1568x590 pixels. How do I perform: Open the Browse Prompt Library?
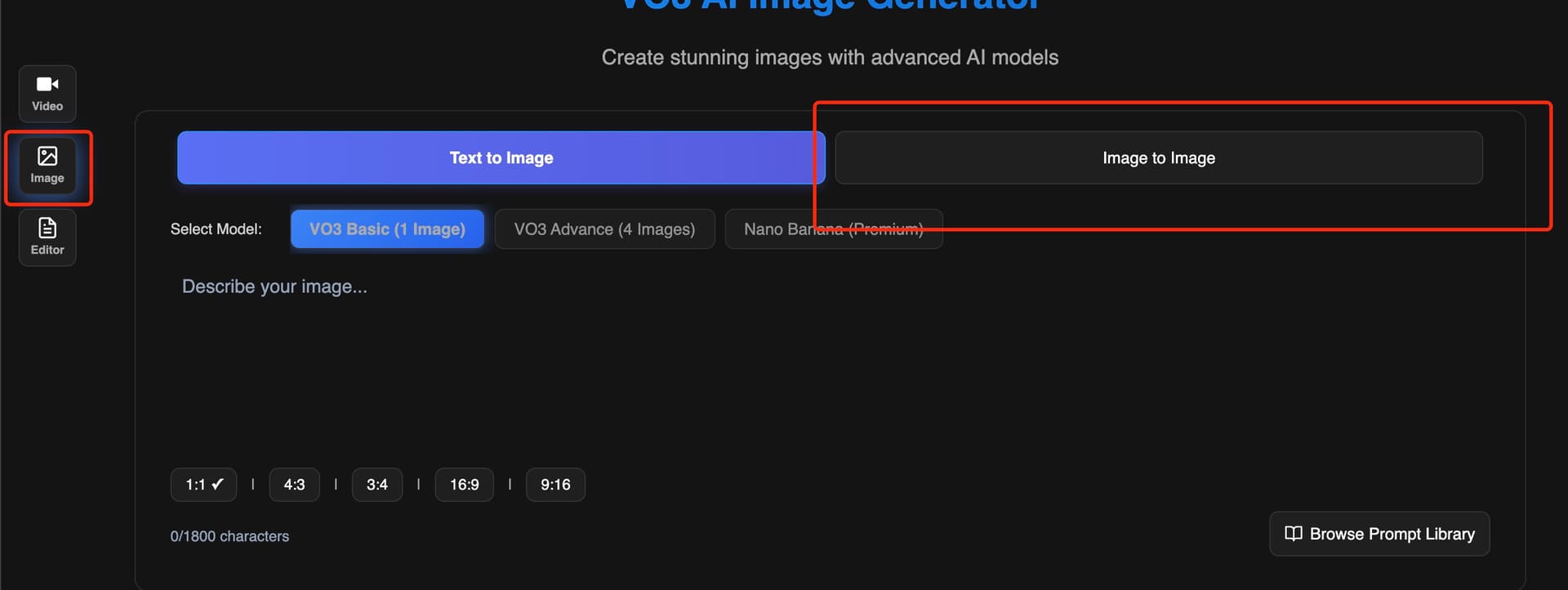[1379, 534]
